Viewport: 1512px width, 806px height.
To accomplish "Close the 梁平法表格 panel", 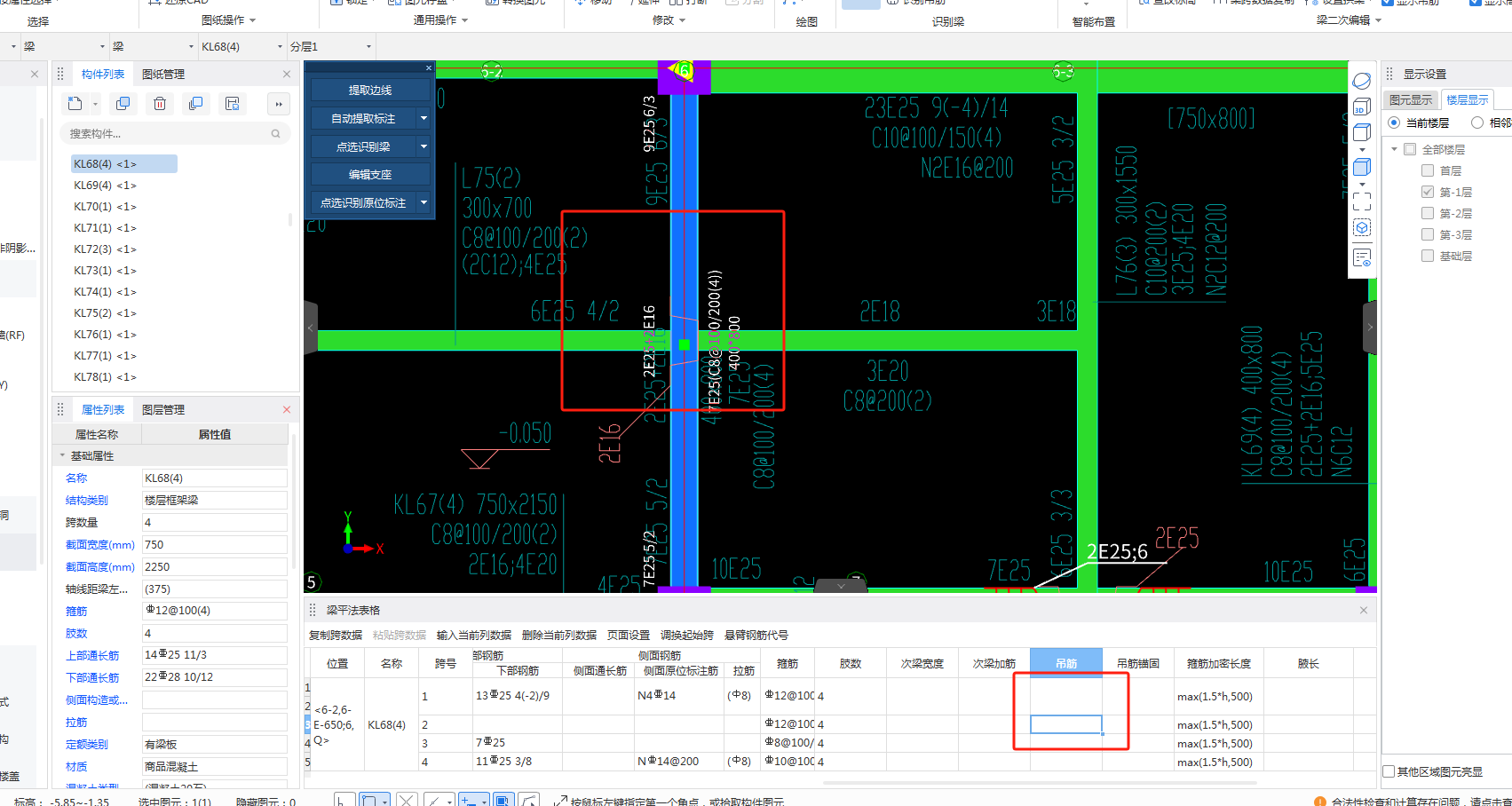I will 1364,611.
